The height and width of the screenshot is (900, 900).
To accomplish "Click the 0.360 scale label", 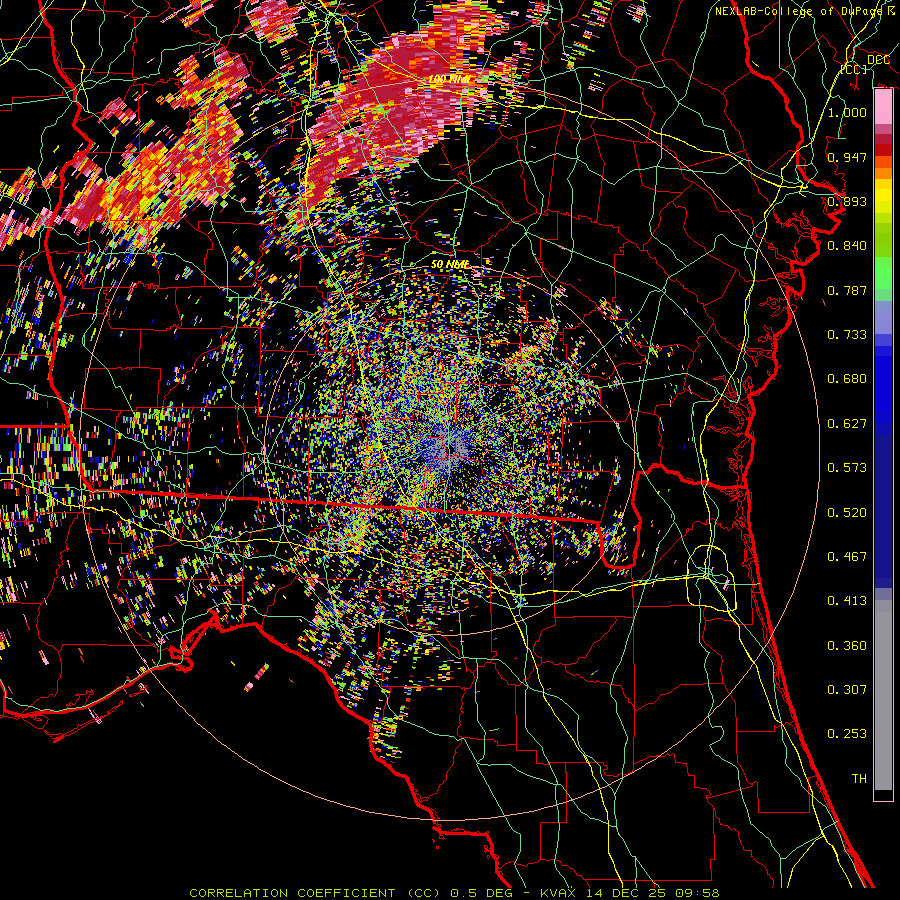I will [x=847, y=646].
